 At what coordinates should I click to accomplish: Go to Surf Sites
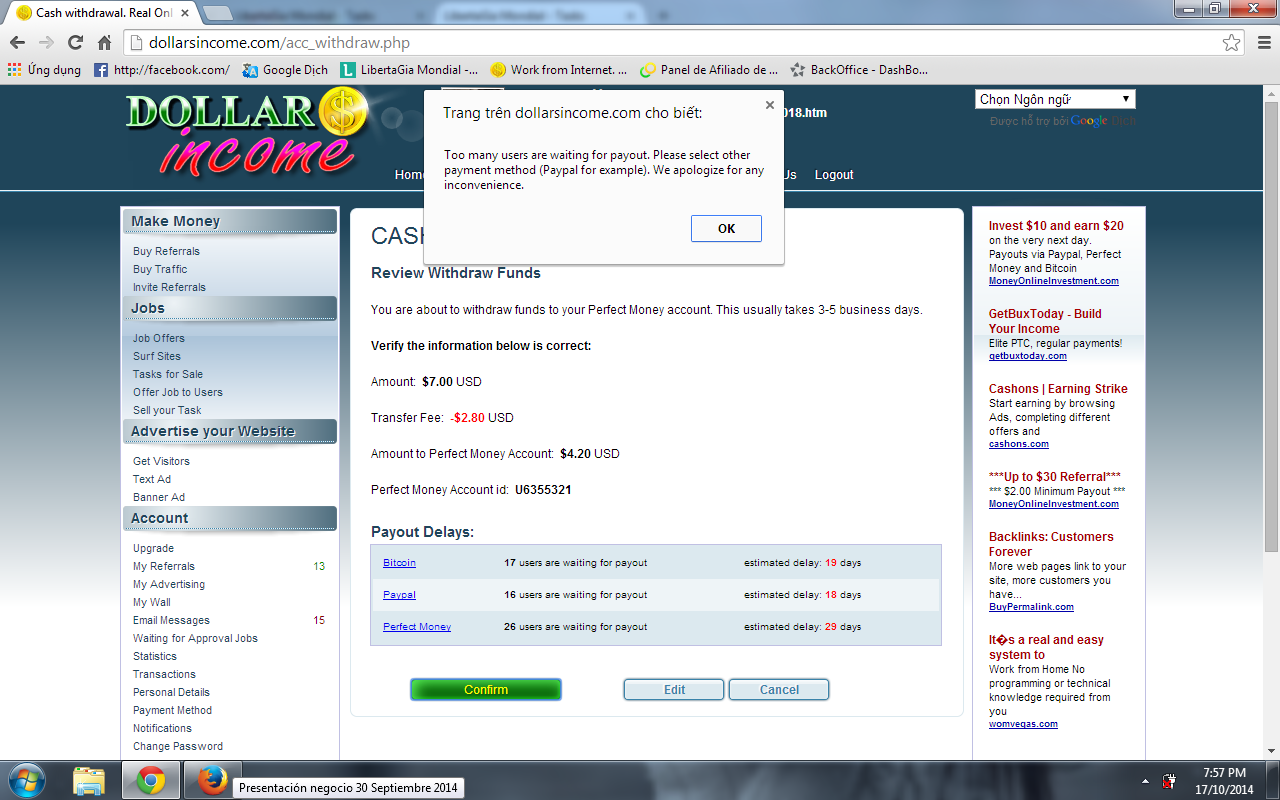(x=157, y=357)
